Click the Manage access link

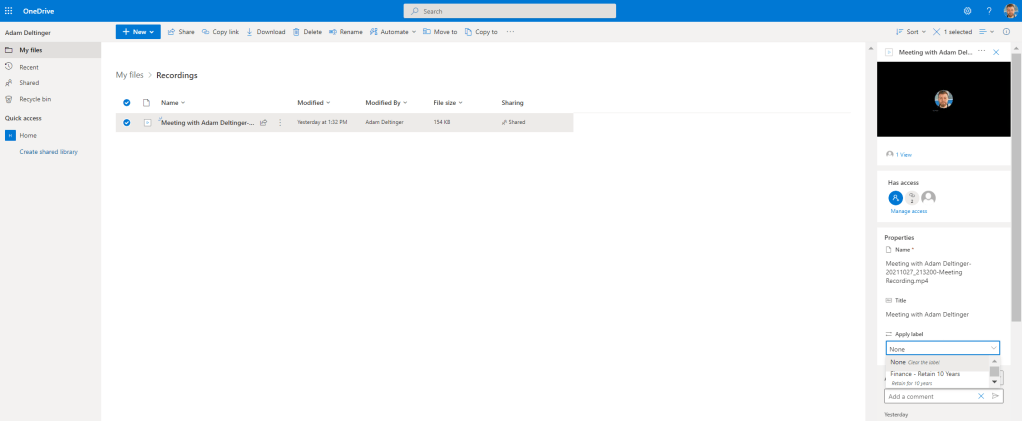click(909, 211)
